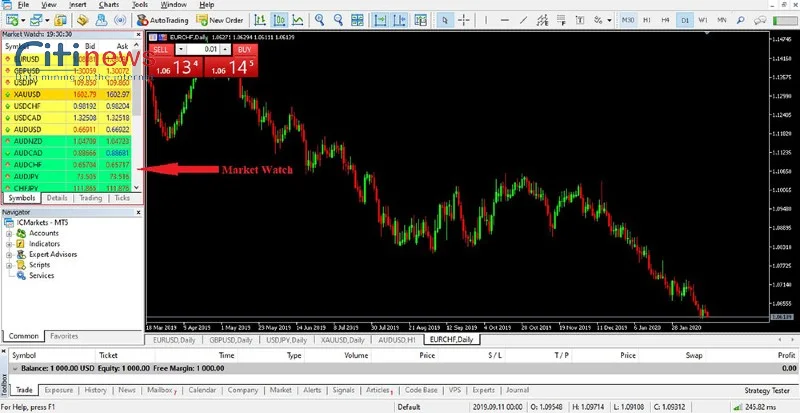Collapse the Balance summary row
Screen dimensions: 800x413
click(15, 368)
